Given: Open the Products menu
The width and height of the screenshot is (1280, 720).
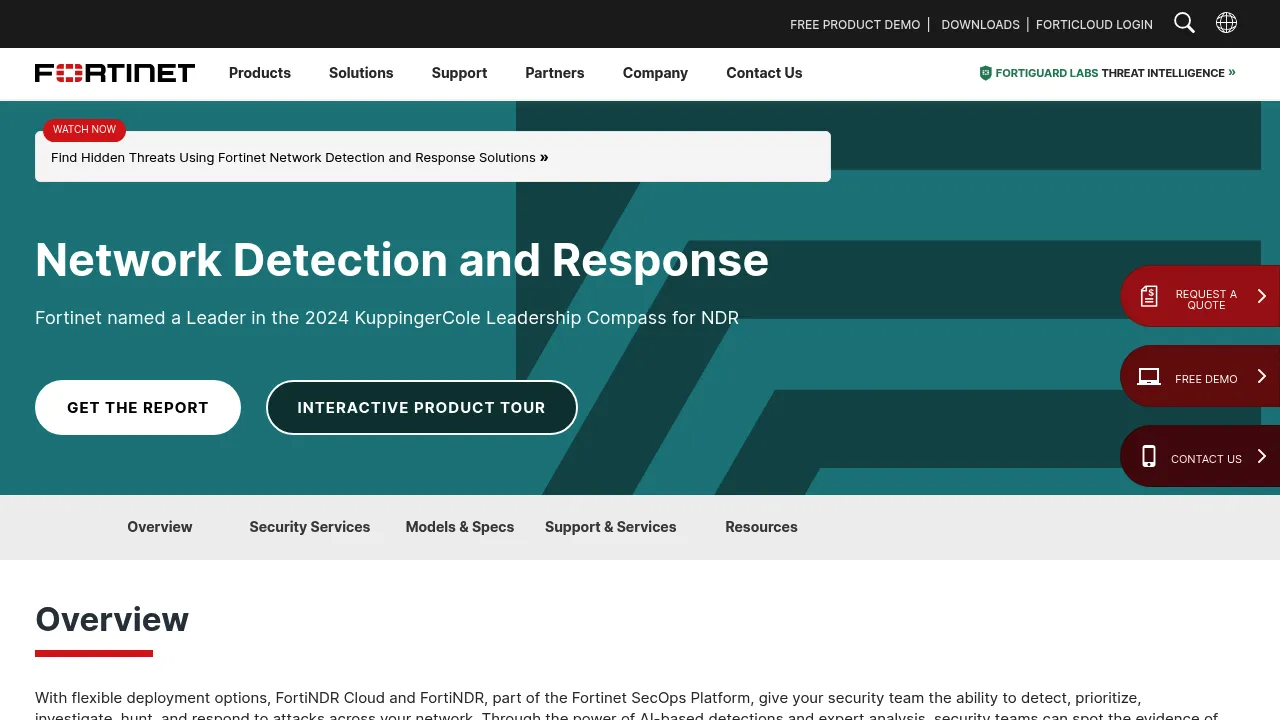Looking at the screenshot, I should [260, 73].
